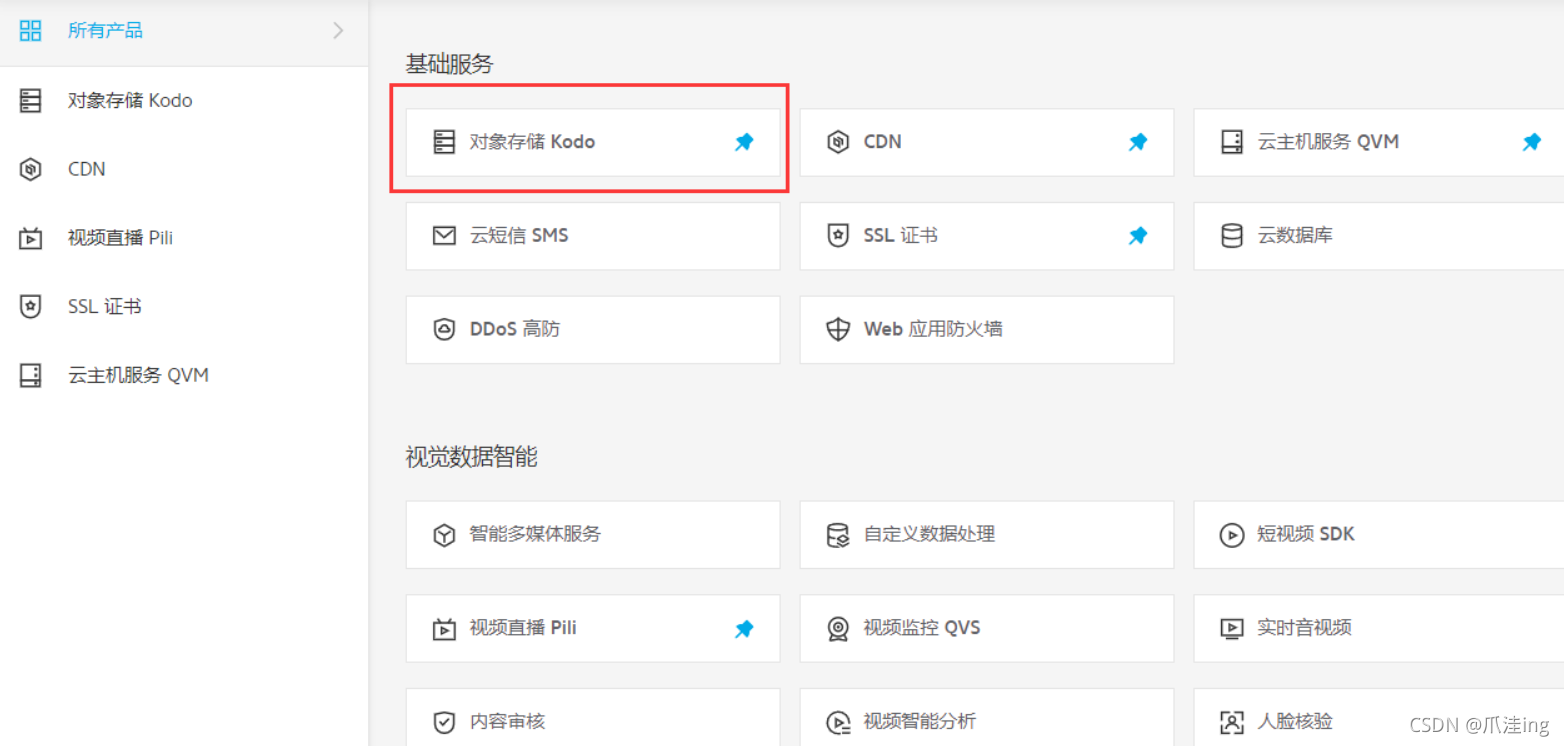Click the shield icon on SSL 证书 card
The height and width of the screenshot is (746, 1564).
(838, 236)
